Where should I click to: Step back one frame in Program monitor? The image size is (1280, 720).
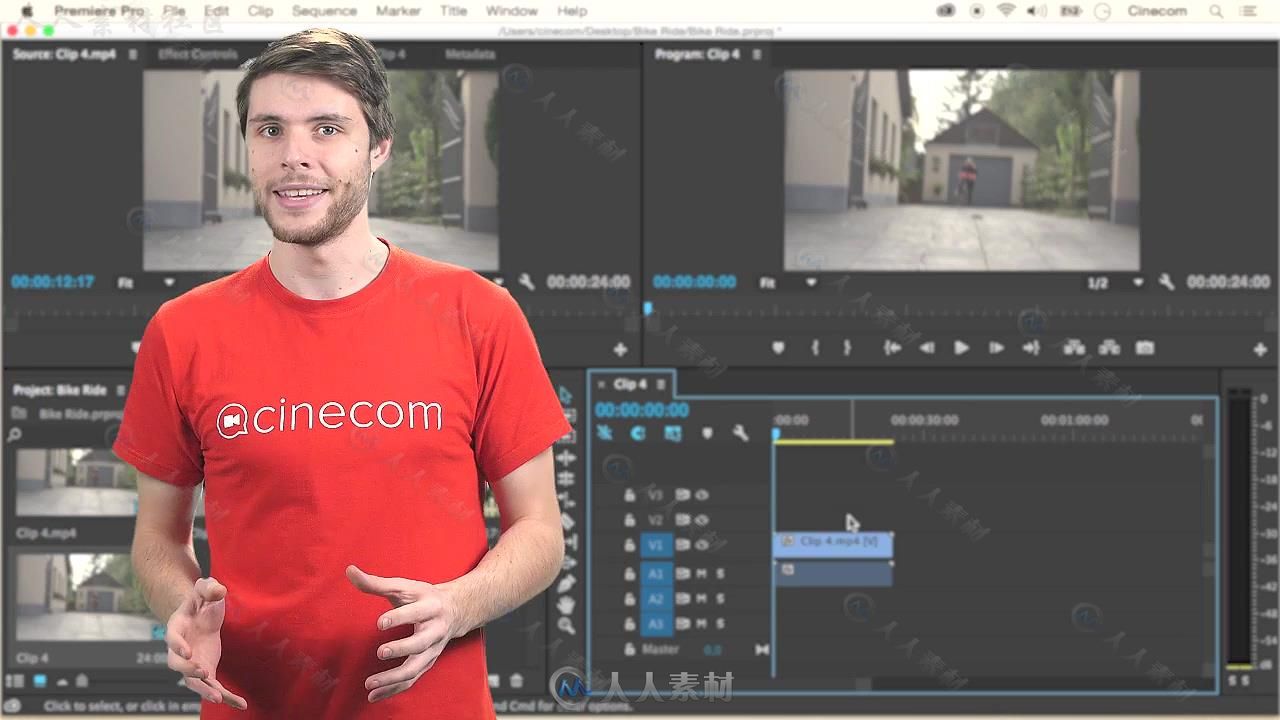(x=927, y=348)
